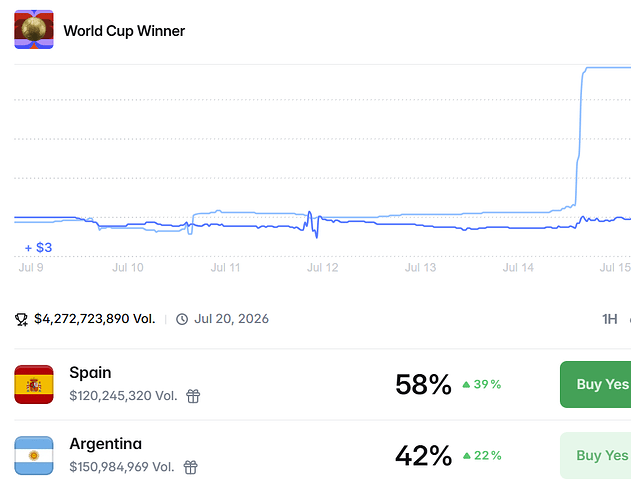Click the Jul 20, 2026 end date
The height and width of the screenshot is (500, 631).
tap(231, 319)
